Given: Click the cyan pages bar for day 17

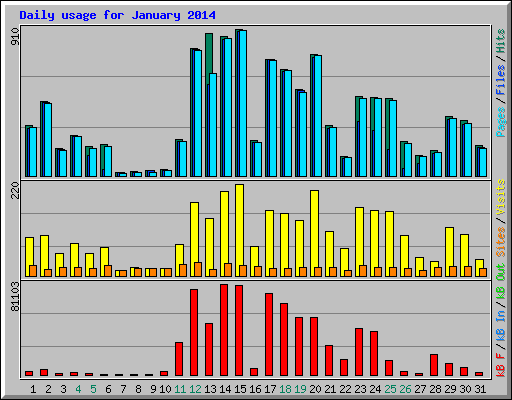Looking at the screenshot, I should pos(273,118).
